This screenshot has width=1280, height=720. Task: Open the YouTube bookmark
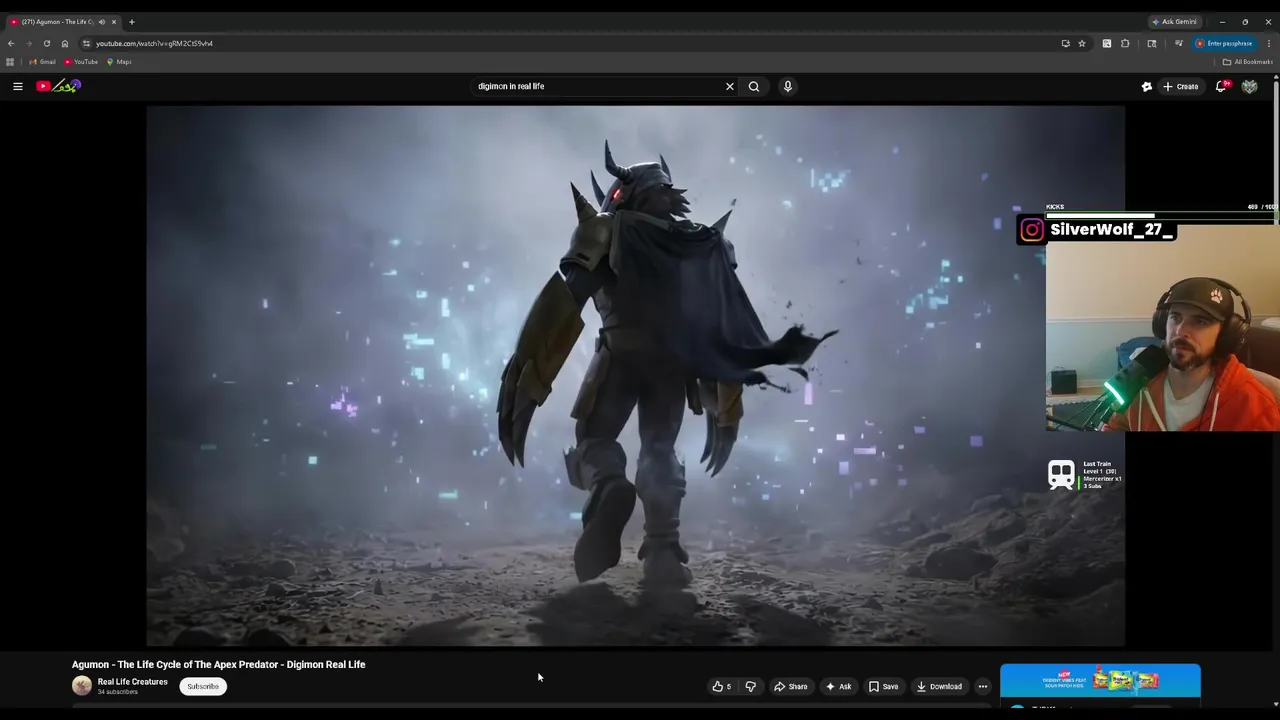[x=81, y=62]
